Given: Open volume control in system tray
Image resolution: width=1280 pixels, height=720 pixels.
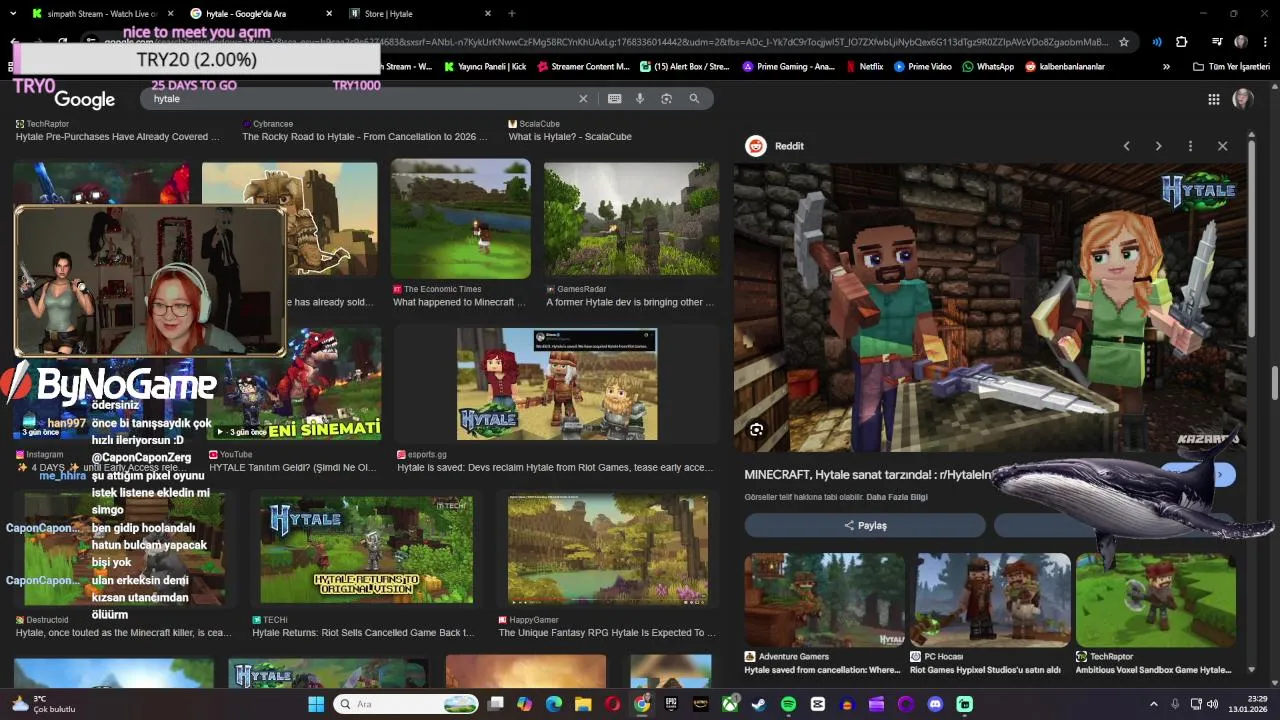Looking at the screenshot, I should click(1212, 704).
